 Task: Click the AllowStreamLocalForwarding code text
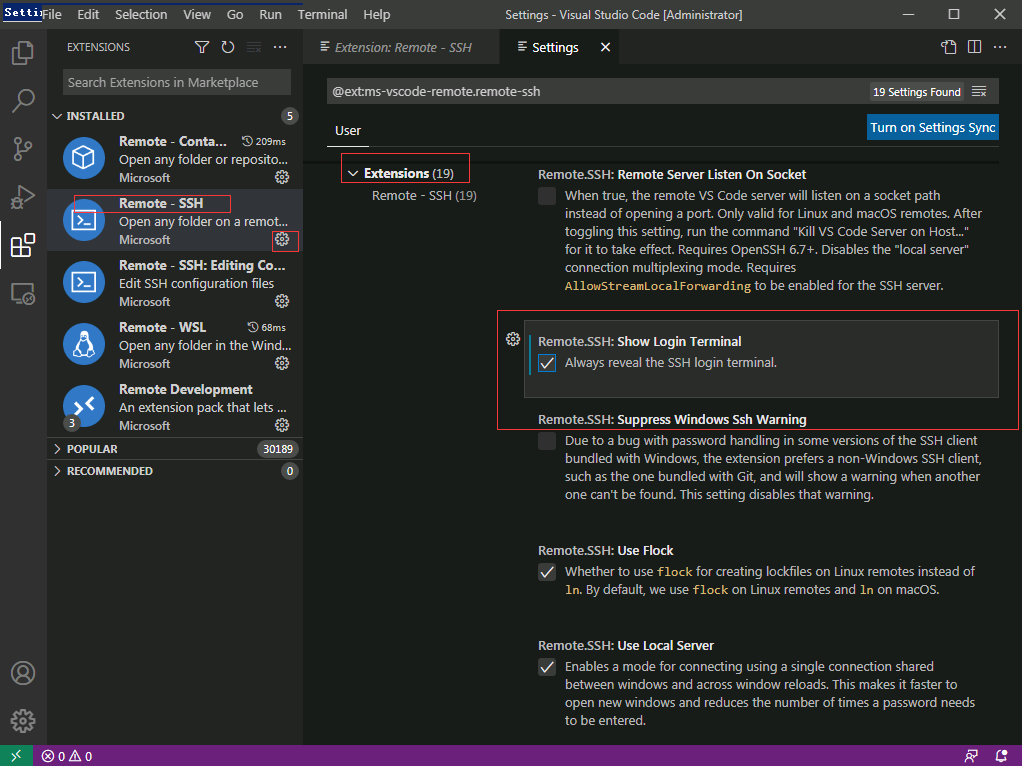(658, 286)
